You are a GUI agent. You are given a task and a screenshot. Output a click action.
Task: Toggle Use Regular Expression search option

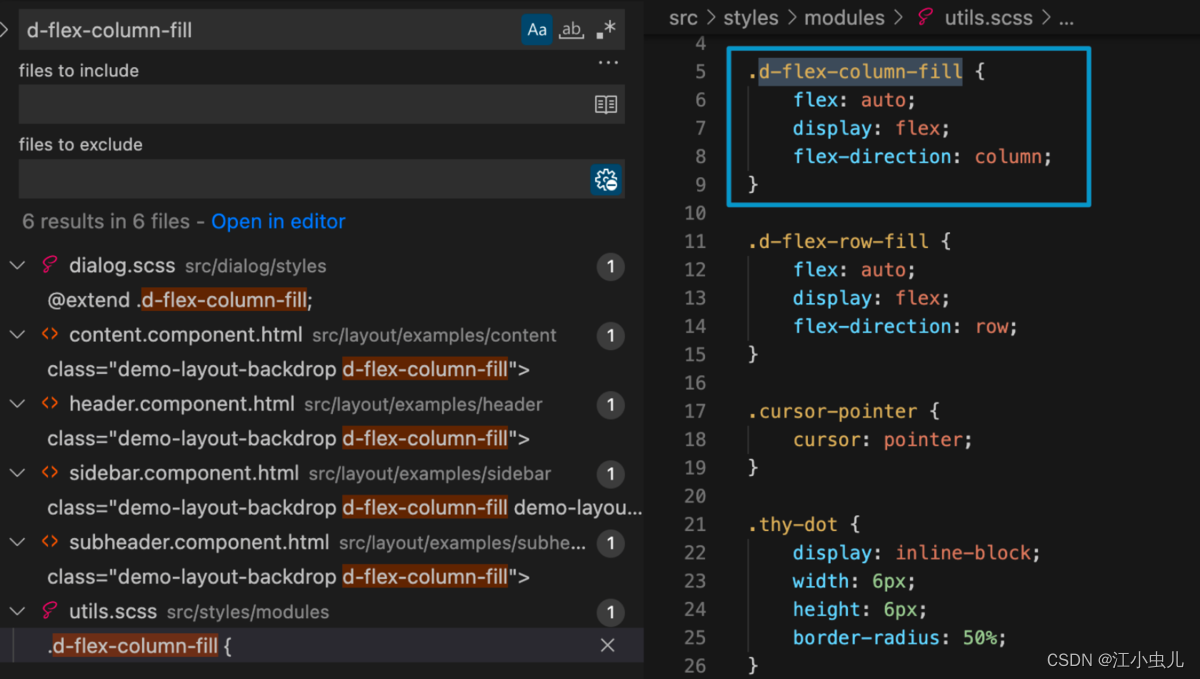coord(605,30)
